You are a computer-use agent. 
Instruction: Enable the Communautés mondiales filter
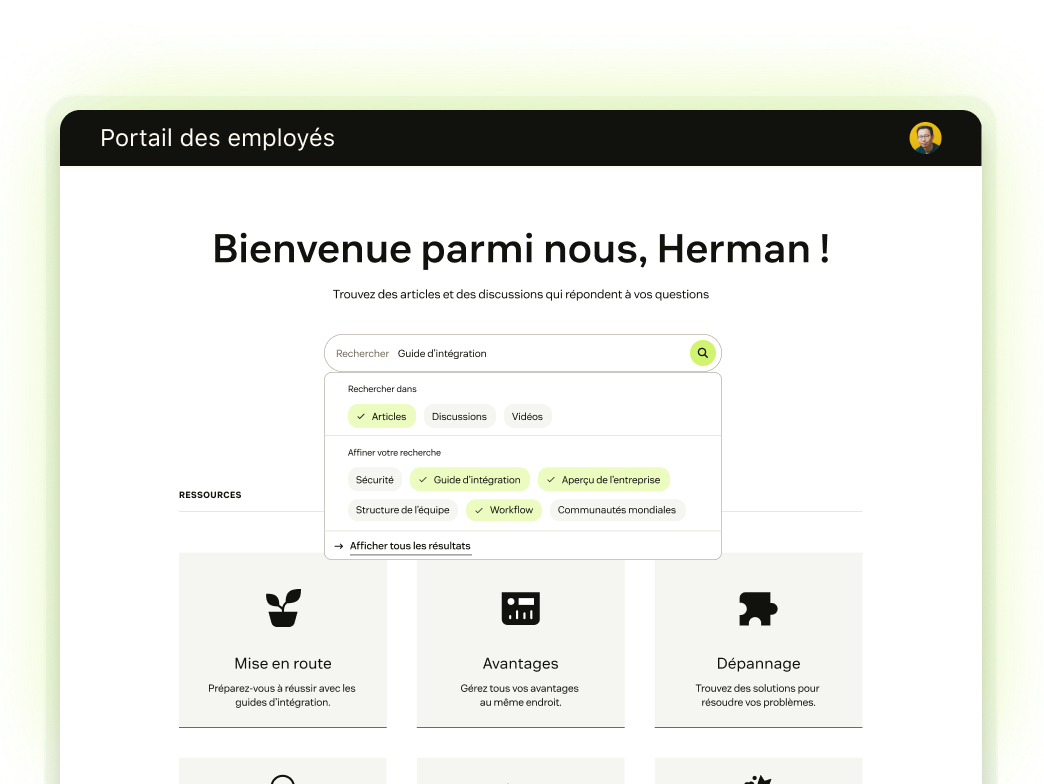[617, 510]
